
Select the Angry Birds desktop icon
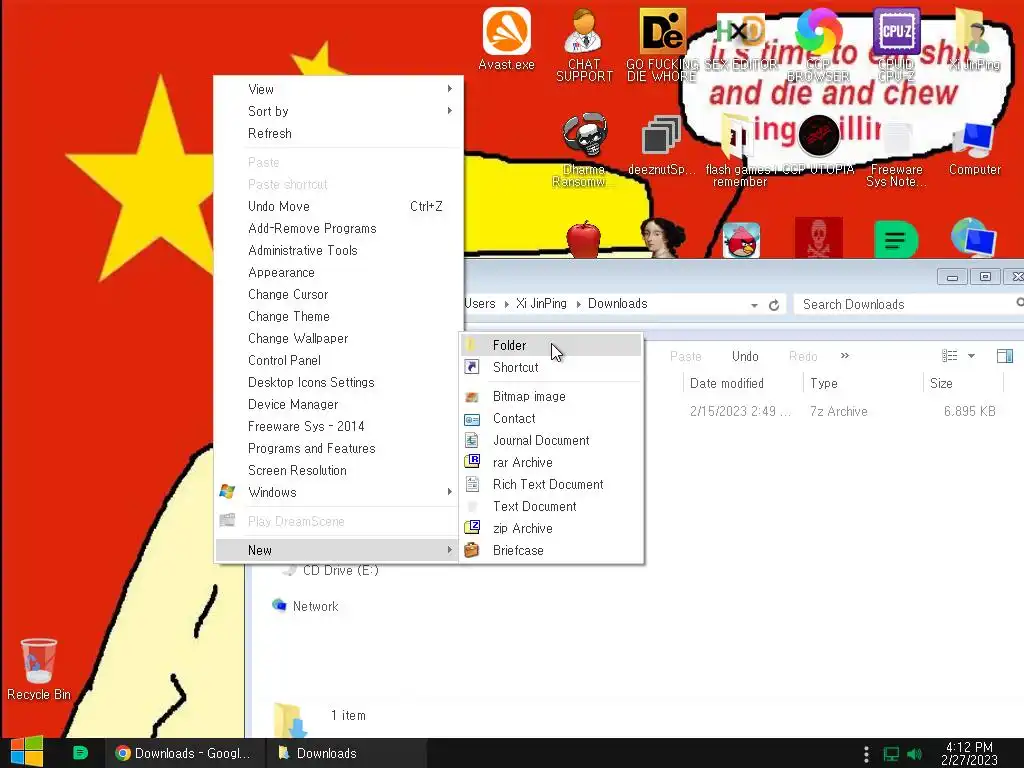[741, 240]
